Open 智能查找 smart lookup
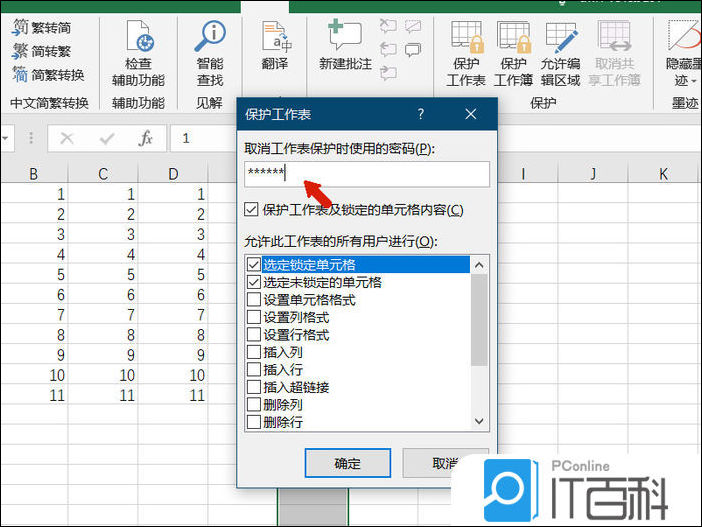This screenshot has width=702, height=527. (x=210, y=53)
